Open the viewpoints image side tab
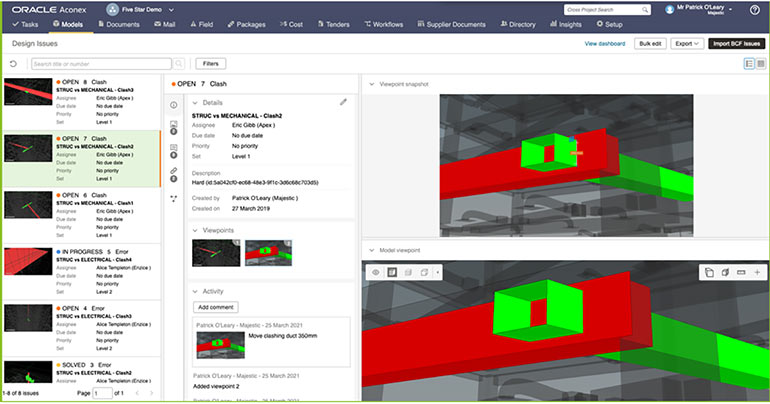Screen dimensions: 770x404 [173, 127]
